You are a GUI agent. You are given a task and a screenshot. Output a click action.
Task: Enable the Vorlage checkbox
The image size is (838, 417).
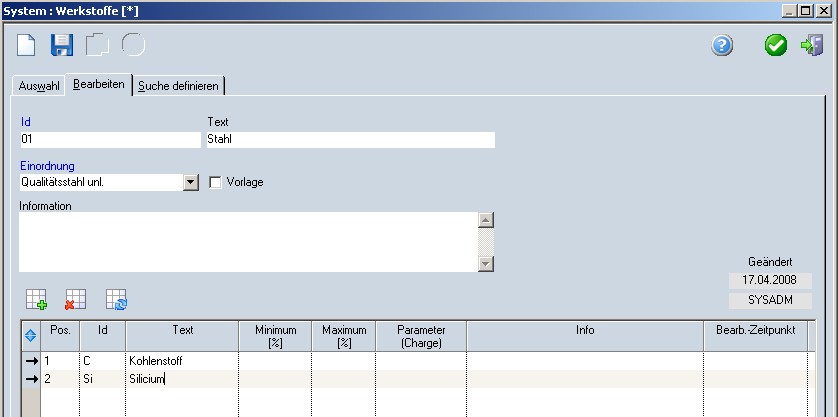pos(215,182)
